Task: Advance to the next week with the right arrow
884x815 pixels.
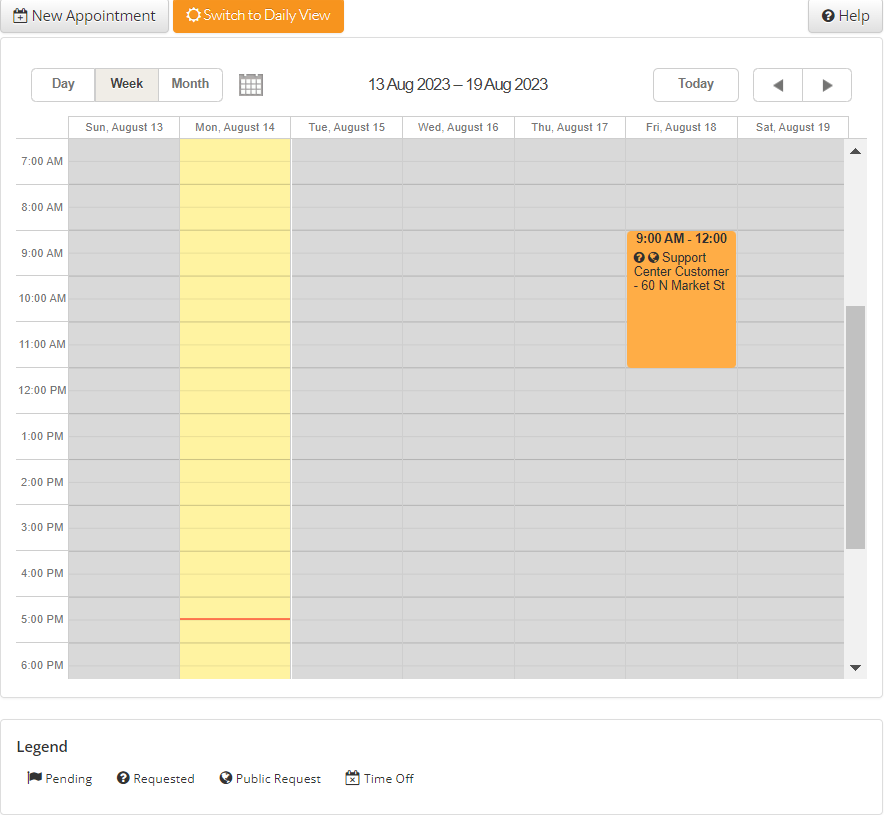Action: click(827, 84)
